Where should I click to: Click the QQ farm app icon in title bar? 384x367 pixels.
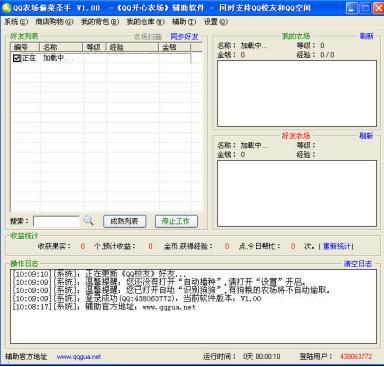[x=6, y=7]
